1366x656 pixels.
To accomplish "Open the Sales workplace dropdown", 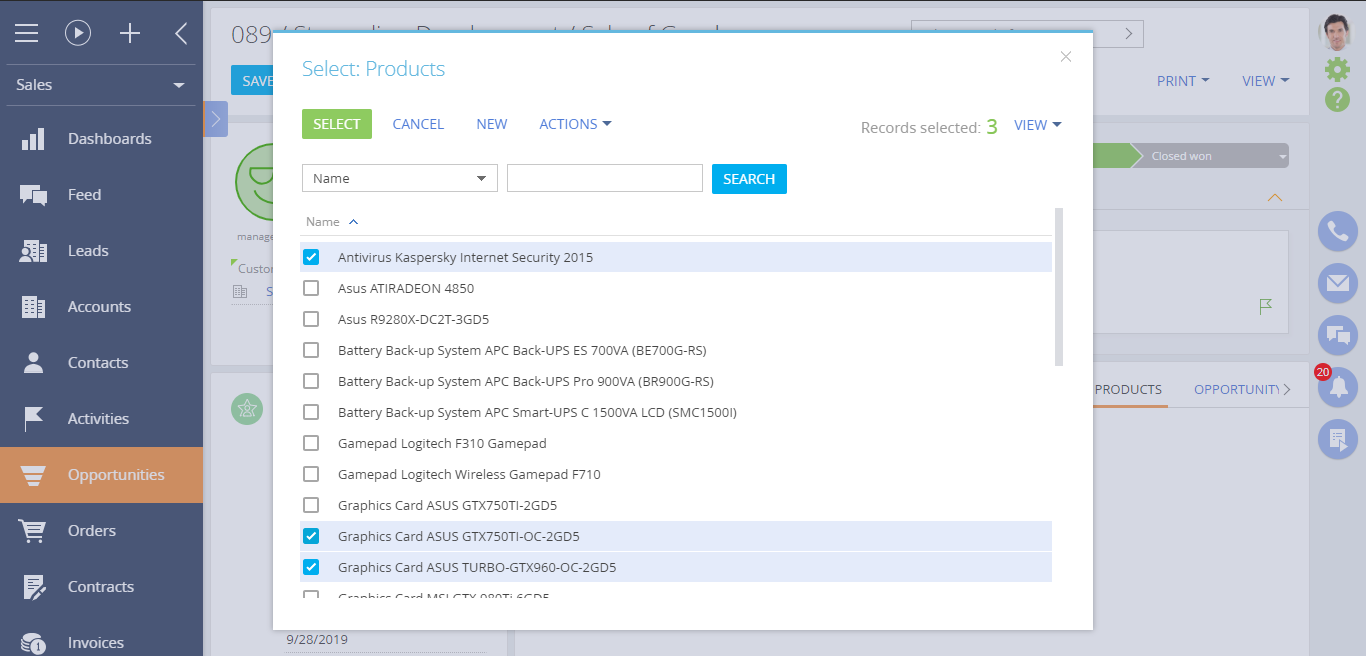I will (101, 85).
